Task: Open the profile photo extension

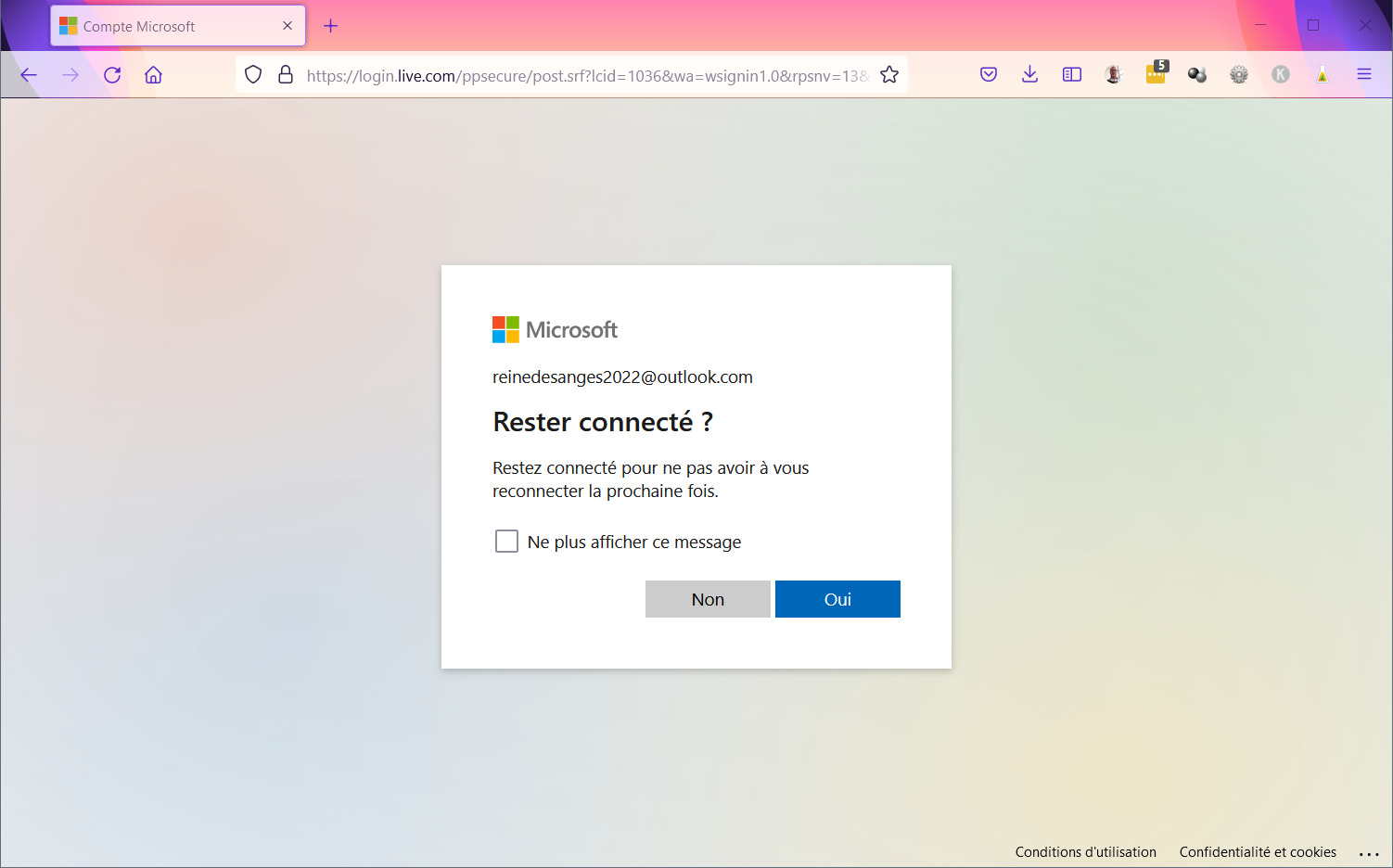Action: pos(1114,75)
